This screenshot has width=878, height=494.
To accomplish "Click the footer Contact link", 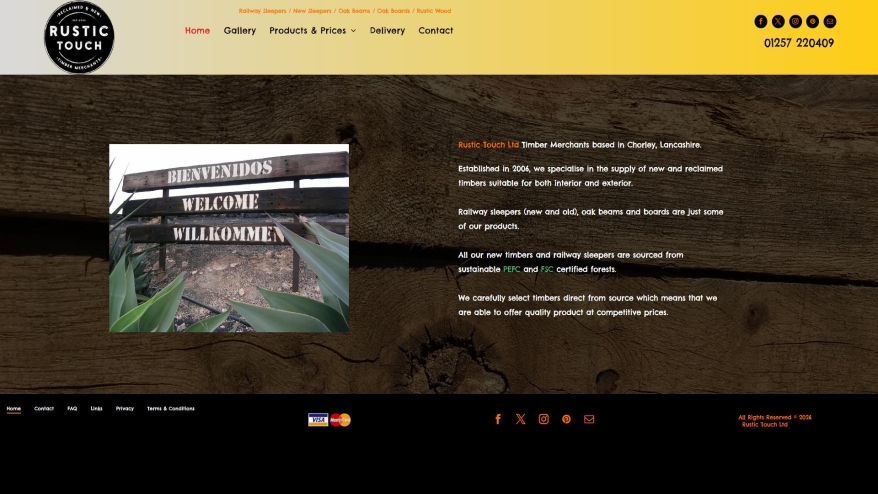I will pos(44,408).
